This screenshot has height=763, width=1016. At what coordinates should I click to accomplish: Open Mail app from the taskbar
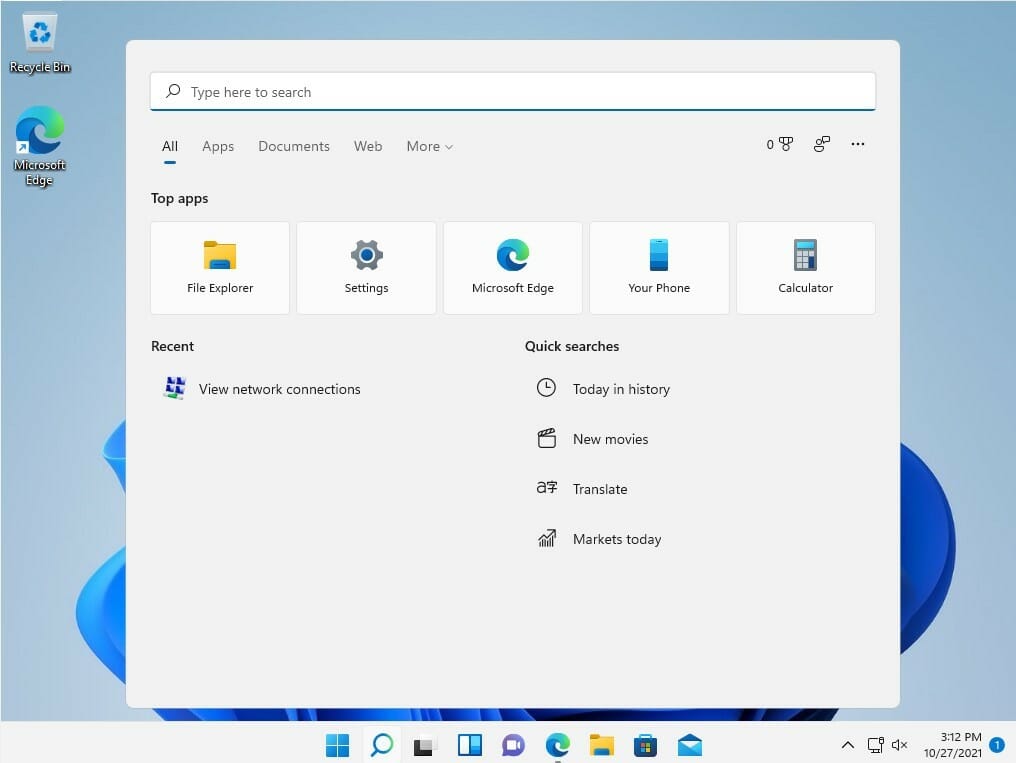pos(689,745)
